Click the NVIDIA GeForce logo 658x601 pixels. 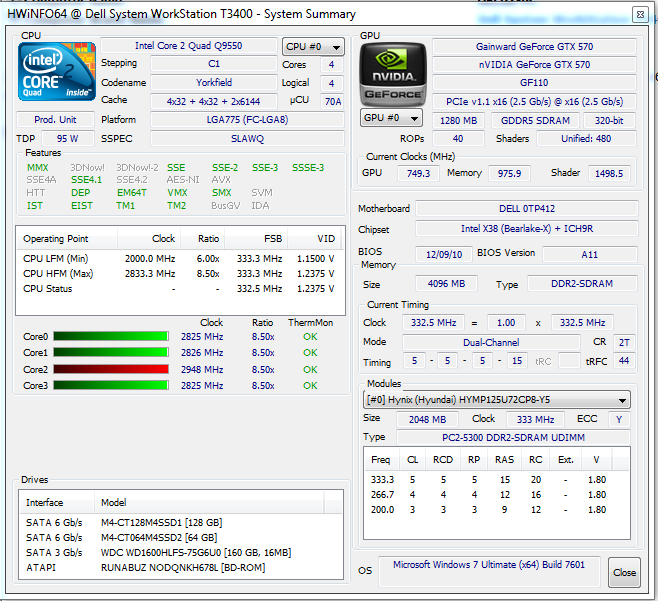pos(393,74)
